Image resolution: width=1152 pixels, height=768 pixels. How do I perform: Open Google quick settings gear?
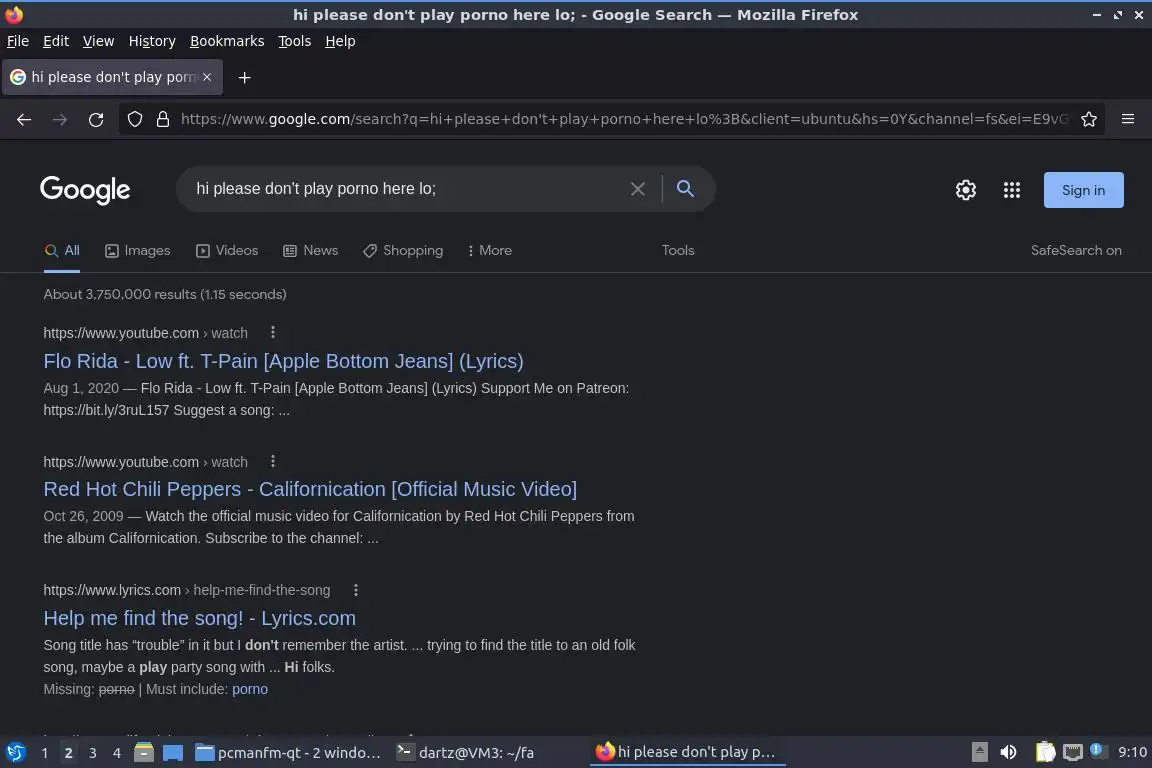tap(965, 190)
